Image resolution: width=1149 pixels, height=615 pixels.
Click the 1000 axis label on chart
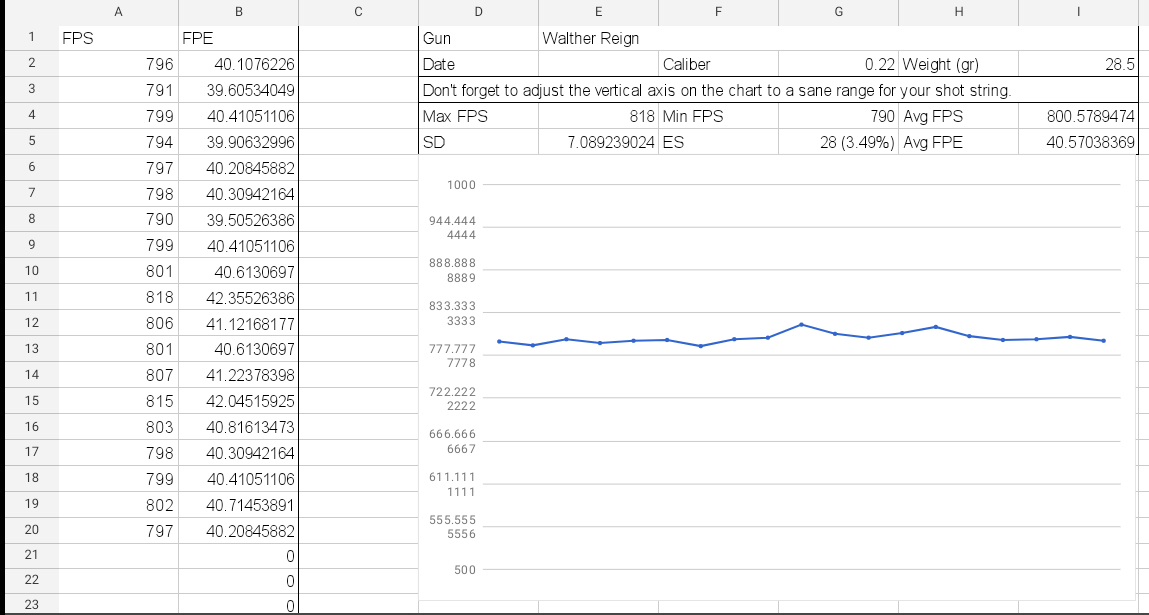pos(461,185)
